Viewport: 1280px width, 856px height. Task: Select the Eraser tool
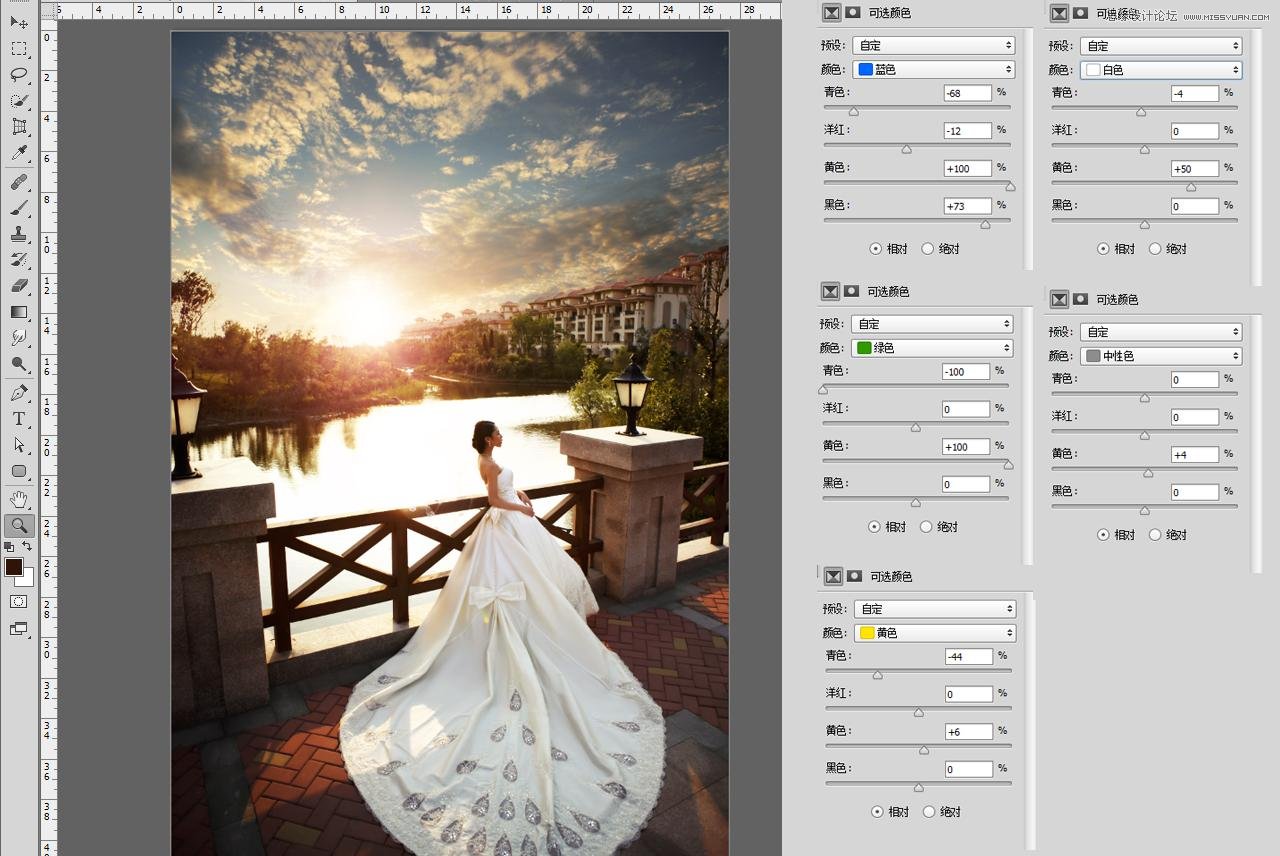[x=19, y=286]
